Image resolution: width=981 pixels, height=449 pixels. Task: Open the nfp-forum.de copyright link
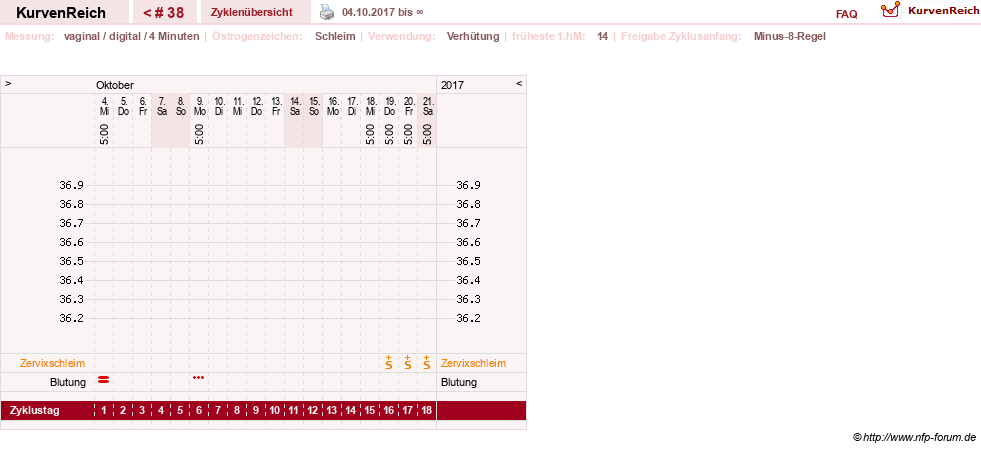914,437
